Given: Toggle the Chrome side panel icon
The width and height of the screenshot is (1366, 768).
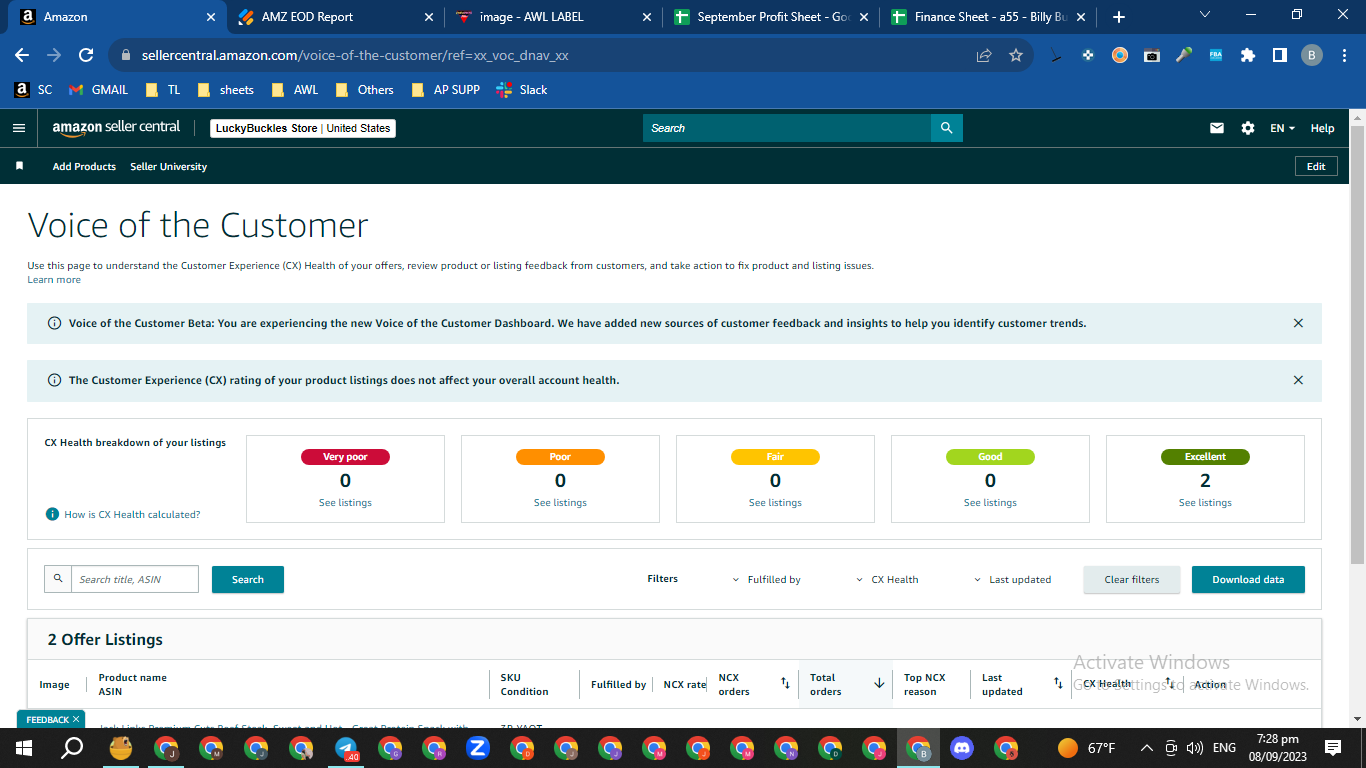Looking at the screenshot, I should (x=1279, y=55).
